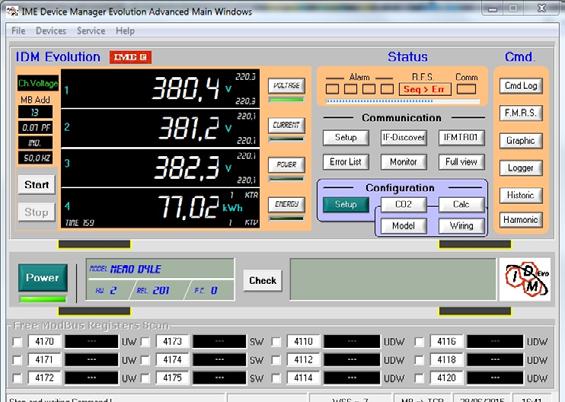The width and height of the screenshot is (565, 402).
Task: Click the register address field 4170
Action: pos(45,341)
